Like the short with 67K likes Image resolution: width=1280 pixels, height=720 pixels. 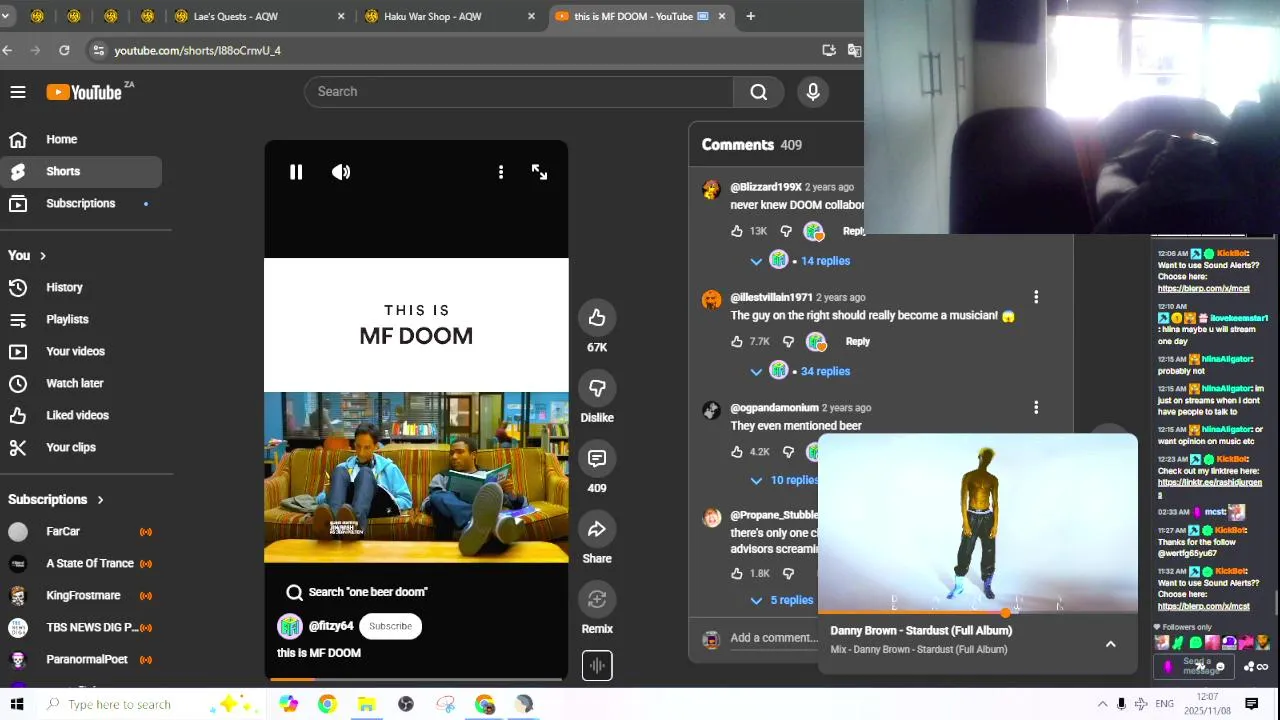tap(597, 318)
